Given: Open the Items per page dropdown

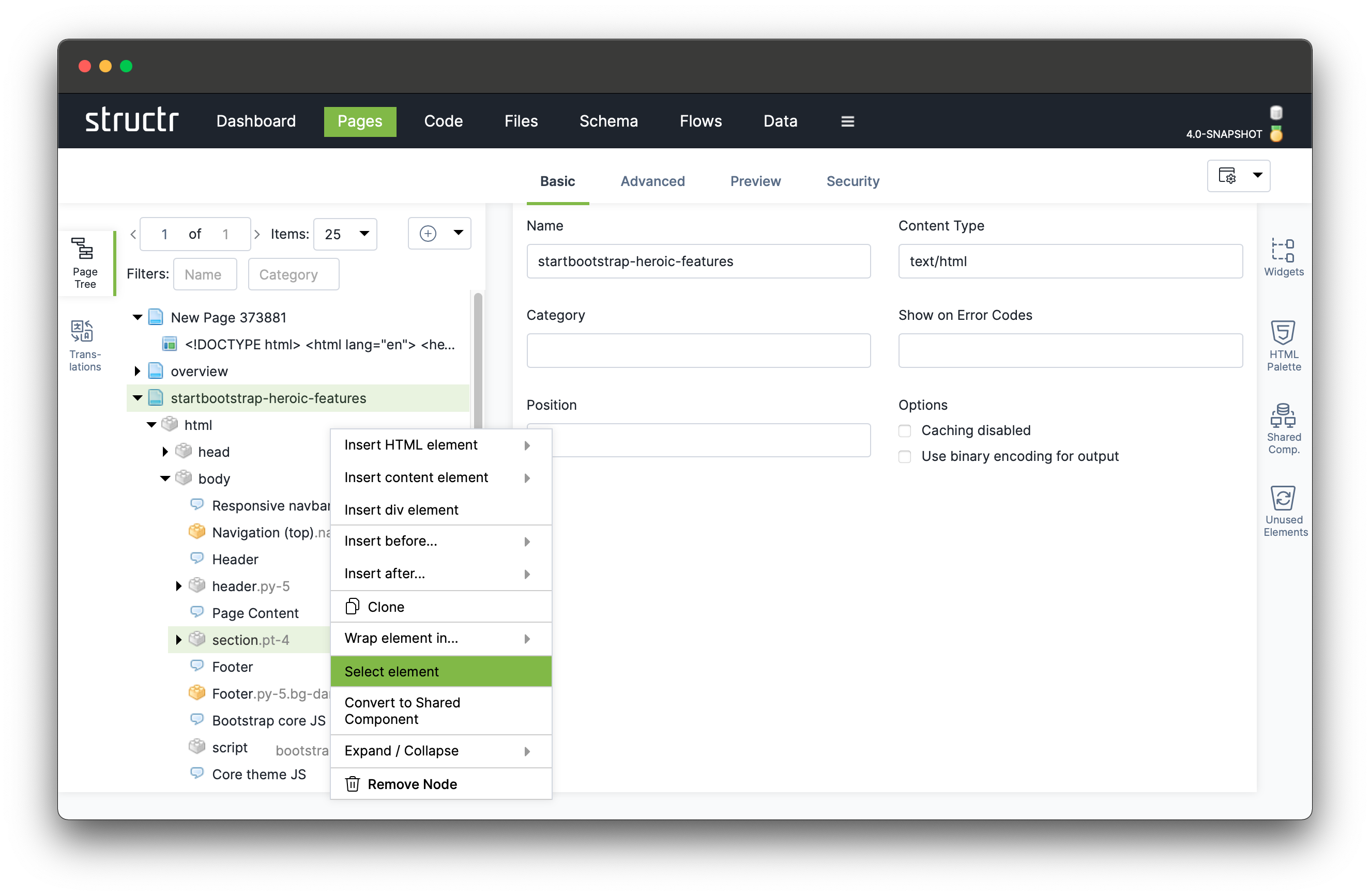Looking at the screenshot, I should point(345,234).
